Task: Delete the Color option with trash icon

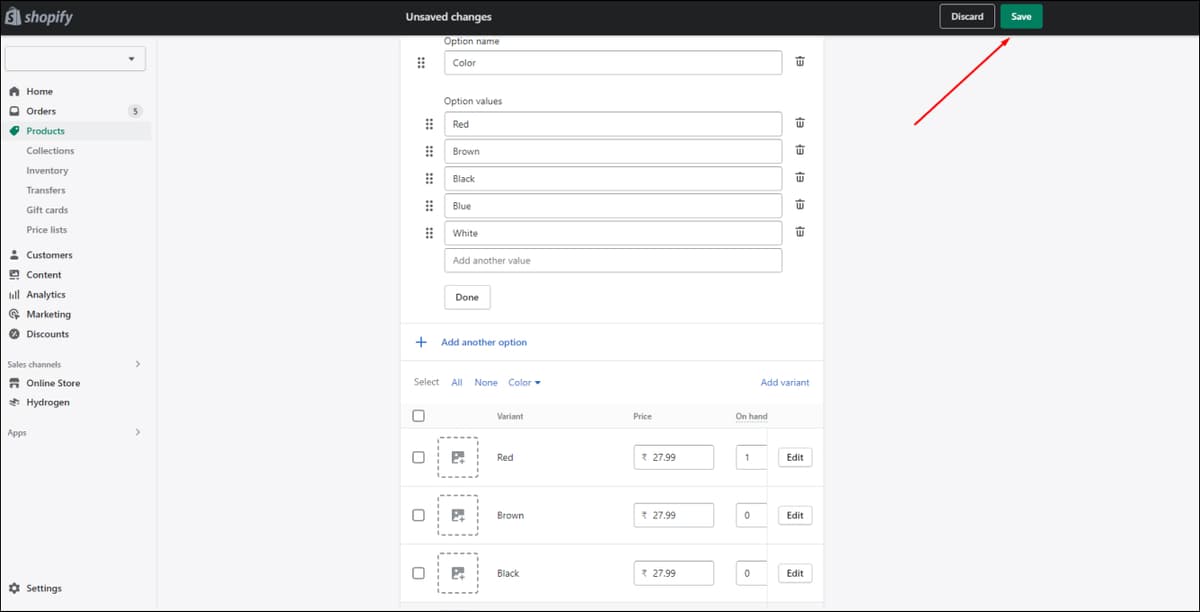Action: tap(800, 62)
